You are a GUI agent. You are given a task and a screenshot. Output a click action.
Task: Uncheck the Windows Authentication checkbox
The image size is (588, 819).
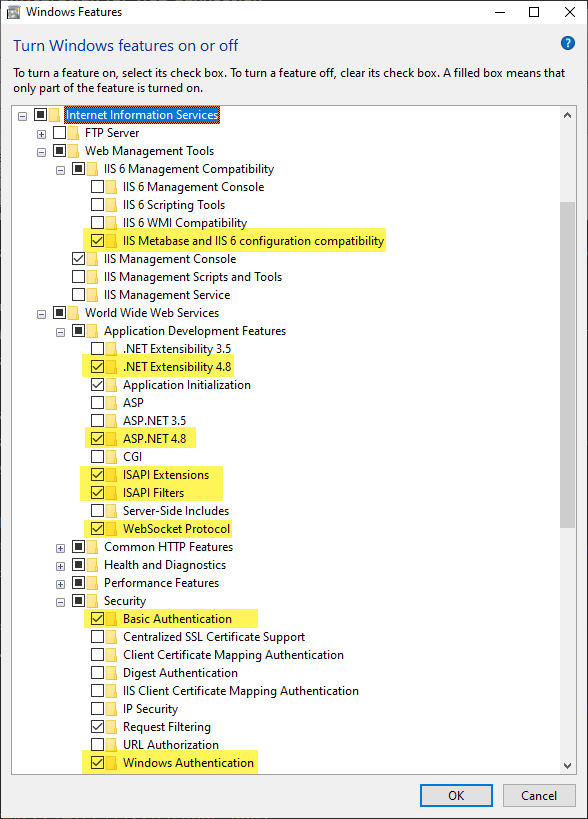(x=97, y=763)
